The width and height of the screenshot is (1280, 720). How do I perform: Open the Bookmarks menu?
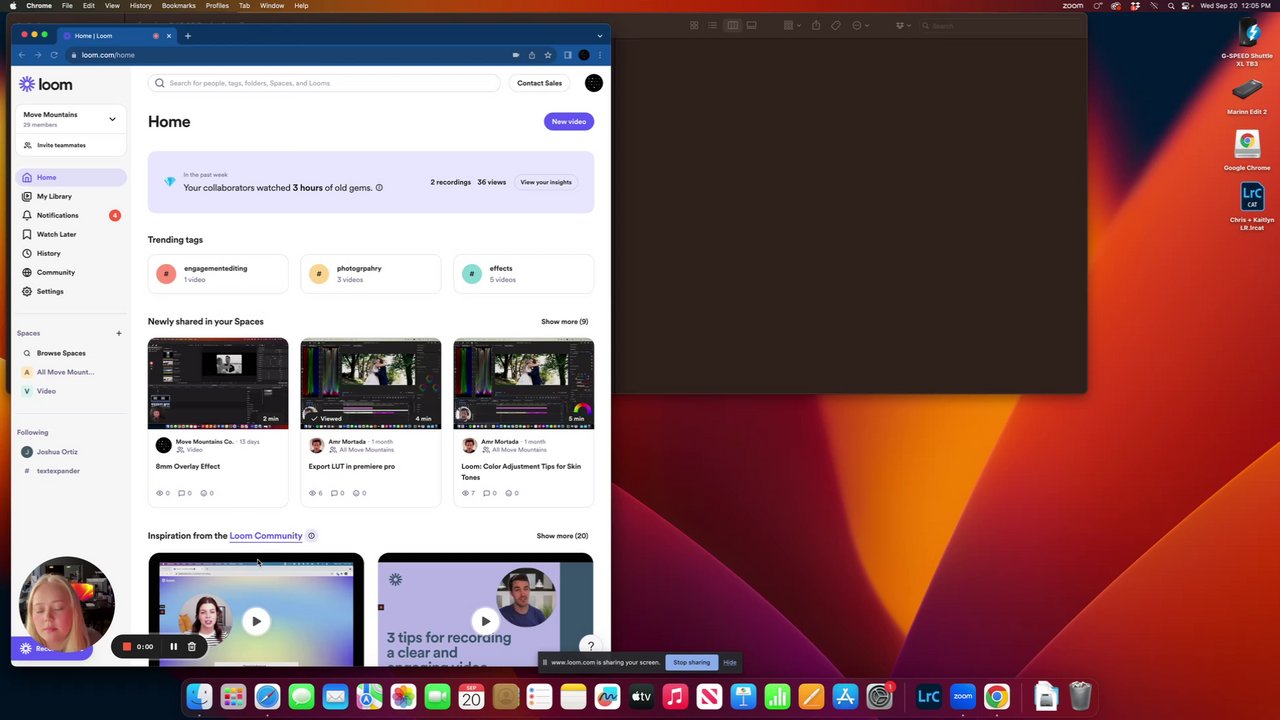click(179, 6)
